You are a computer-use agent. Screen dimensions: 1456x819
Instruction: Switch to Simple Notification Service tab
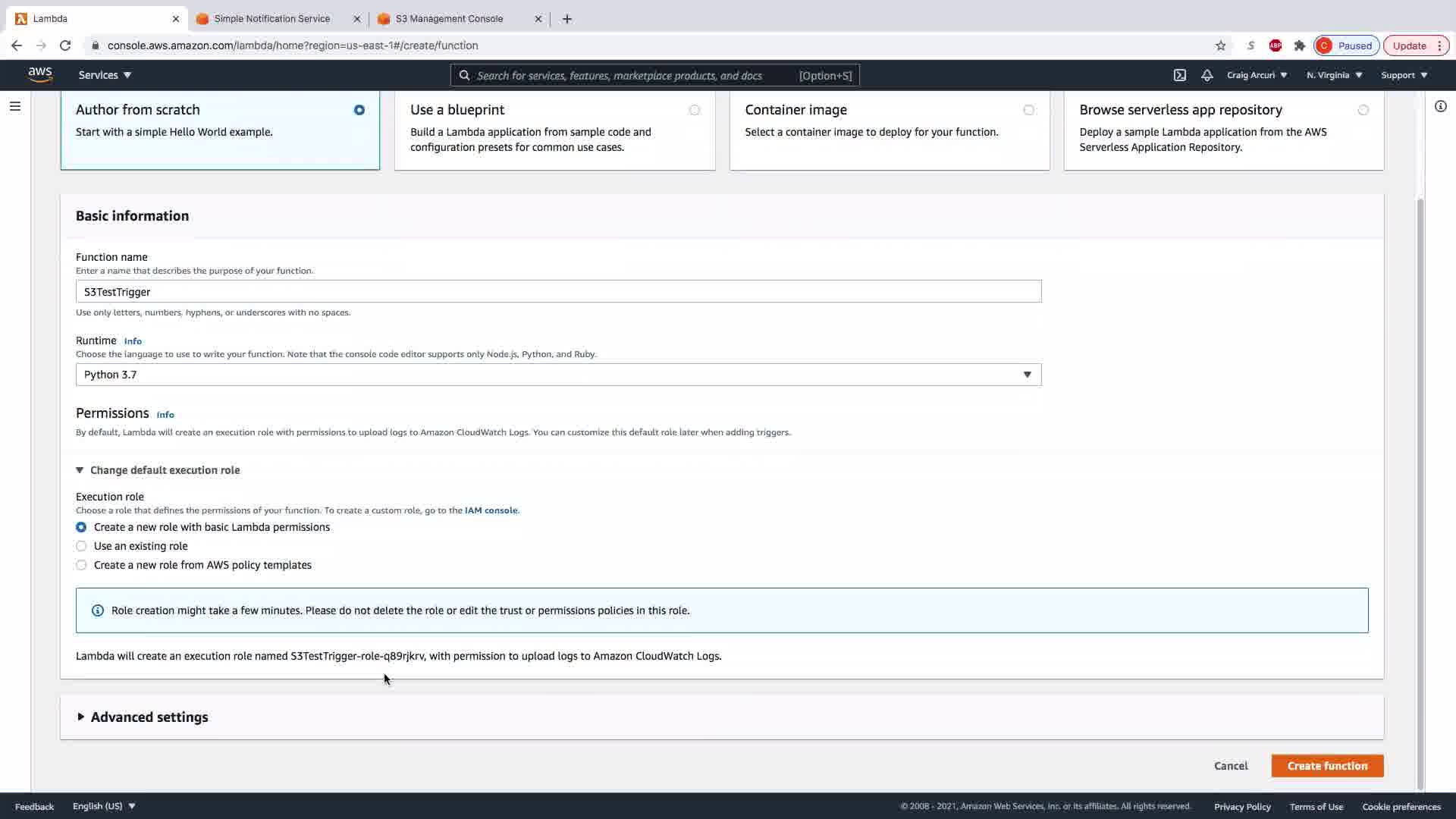point(271,19)
